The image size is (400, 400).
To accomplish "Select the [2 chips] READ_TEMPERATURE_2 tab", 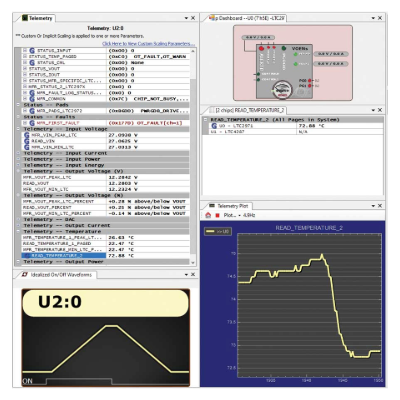I will (x=247, y=110).
